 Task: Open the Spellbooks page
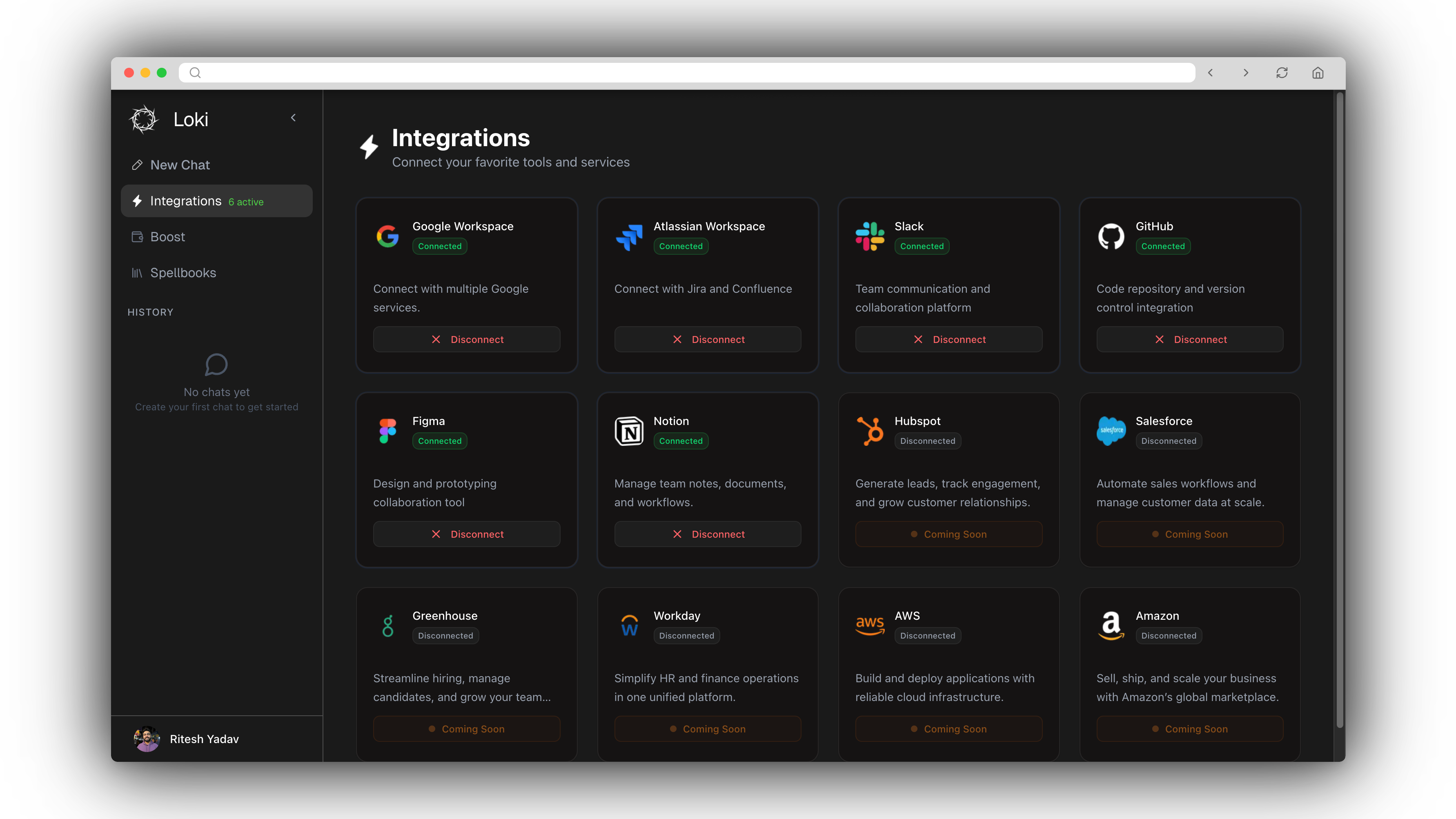tap(183, 273)
